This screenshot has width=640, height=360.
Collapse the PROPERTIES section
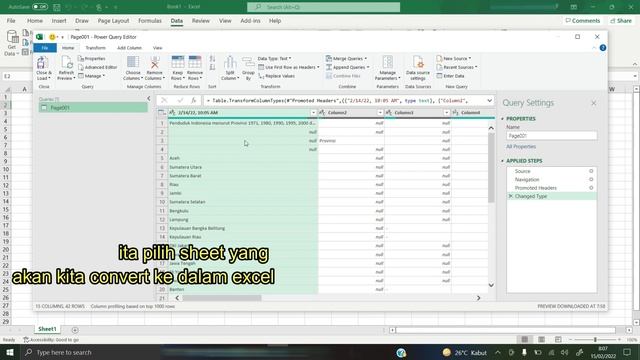coord(502,119)
